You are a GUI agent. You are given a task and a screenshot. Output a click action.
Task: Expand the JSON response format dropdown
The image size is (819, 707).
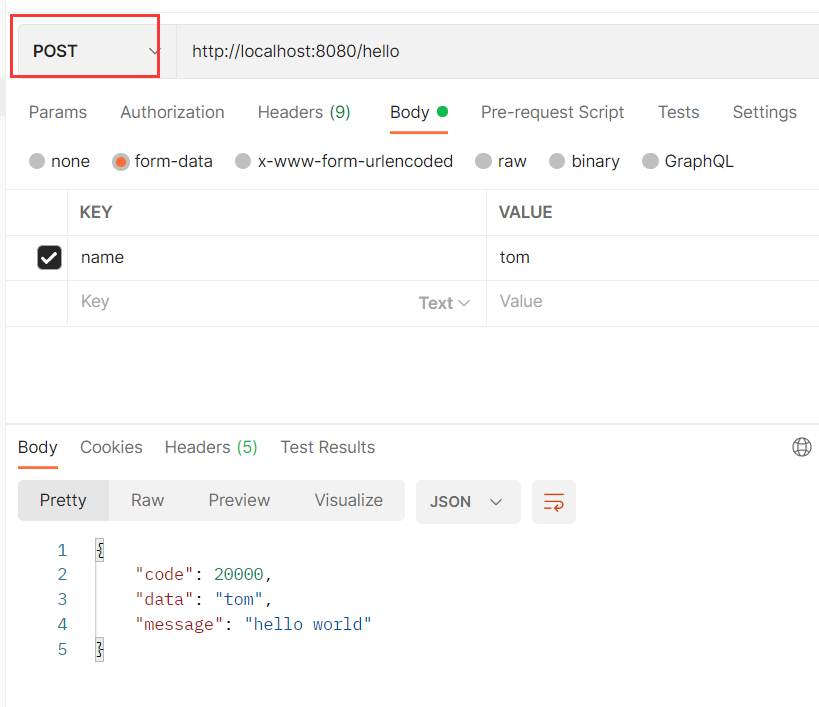point(467,502)
